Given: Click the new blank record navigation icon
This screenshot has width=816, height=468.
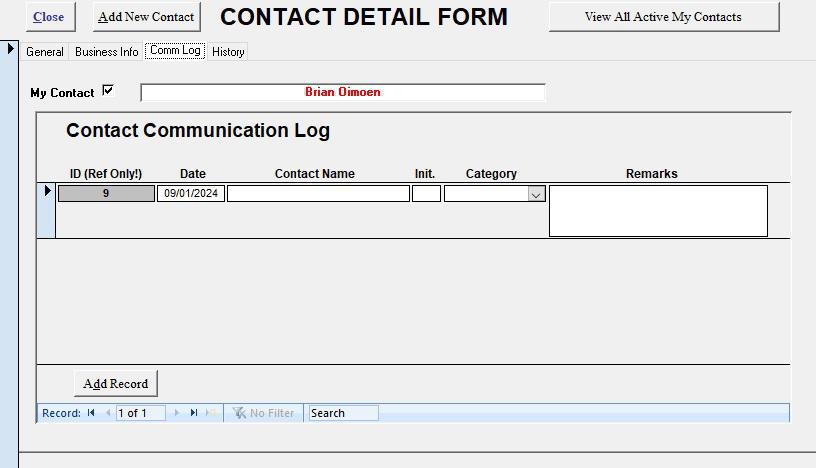Looking at the screenshot, I should tap(210, 413).
